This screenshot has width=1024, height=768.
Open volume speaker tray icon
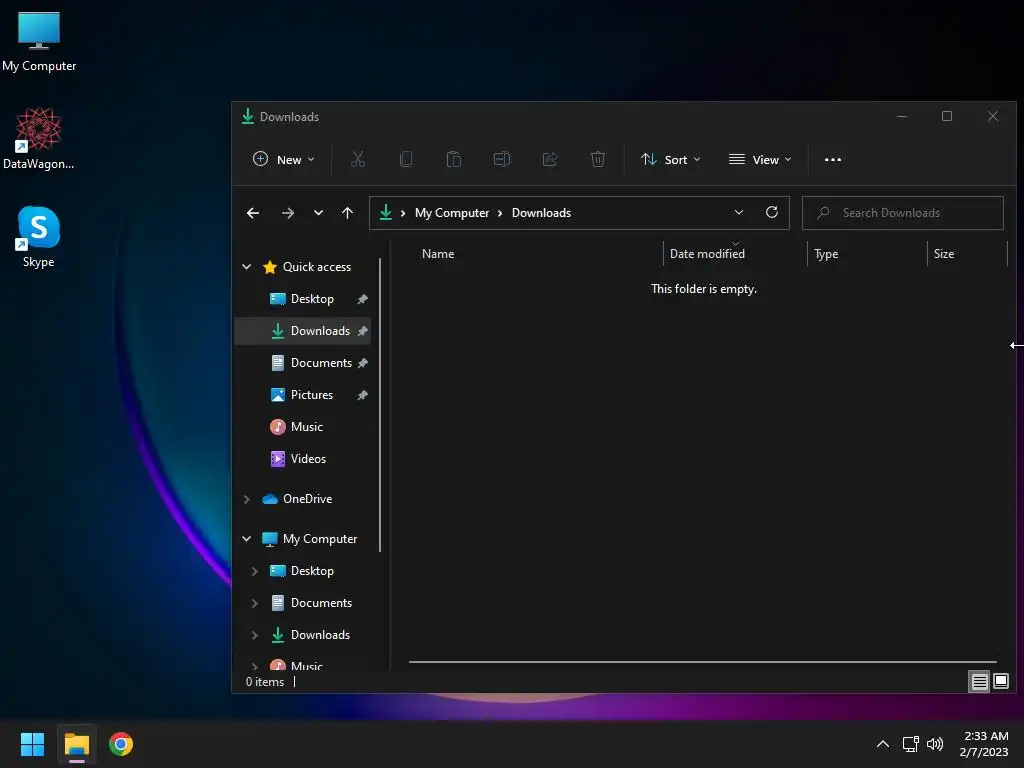(935, 744)
